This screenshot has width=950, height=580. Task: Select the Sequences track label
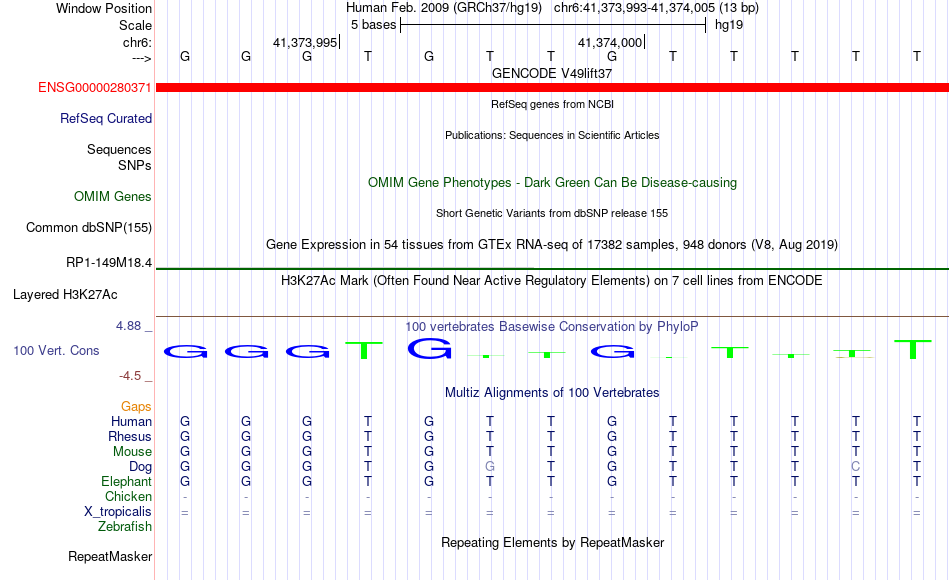[119, 149]
